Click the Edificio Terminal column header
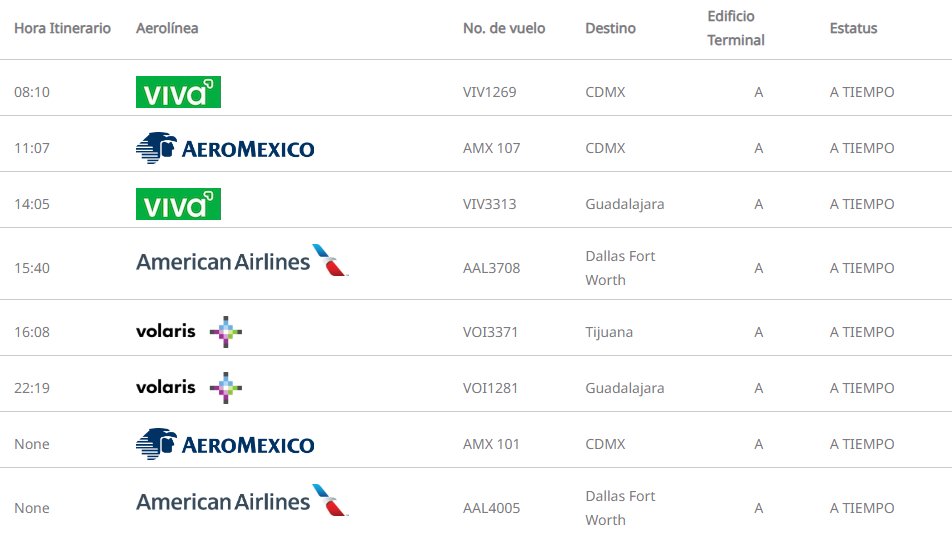This screenshot has height=534, width=952. click(736, 28)
